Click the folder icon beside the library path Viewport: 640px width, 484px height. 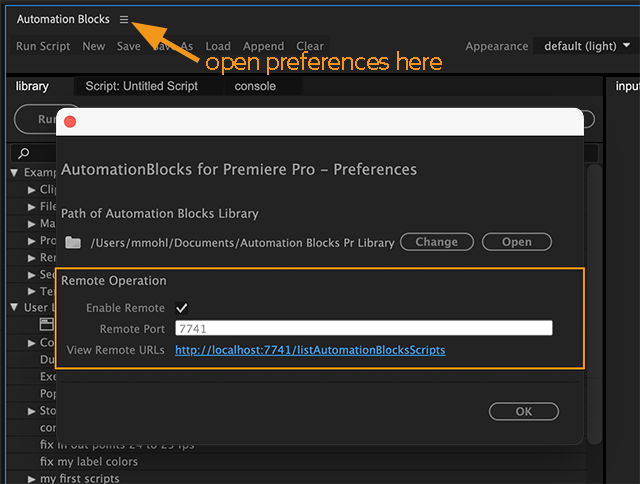[x=73, y=242]
